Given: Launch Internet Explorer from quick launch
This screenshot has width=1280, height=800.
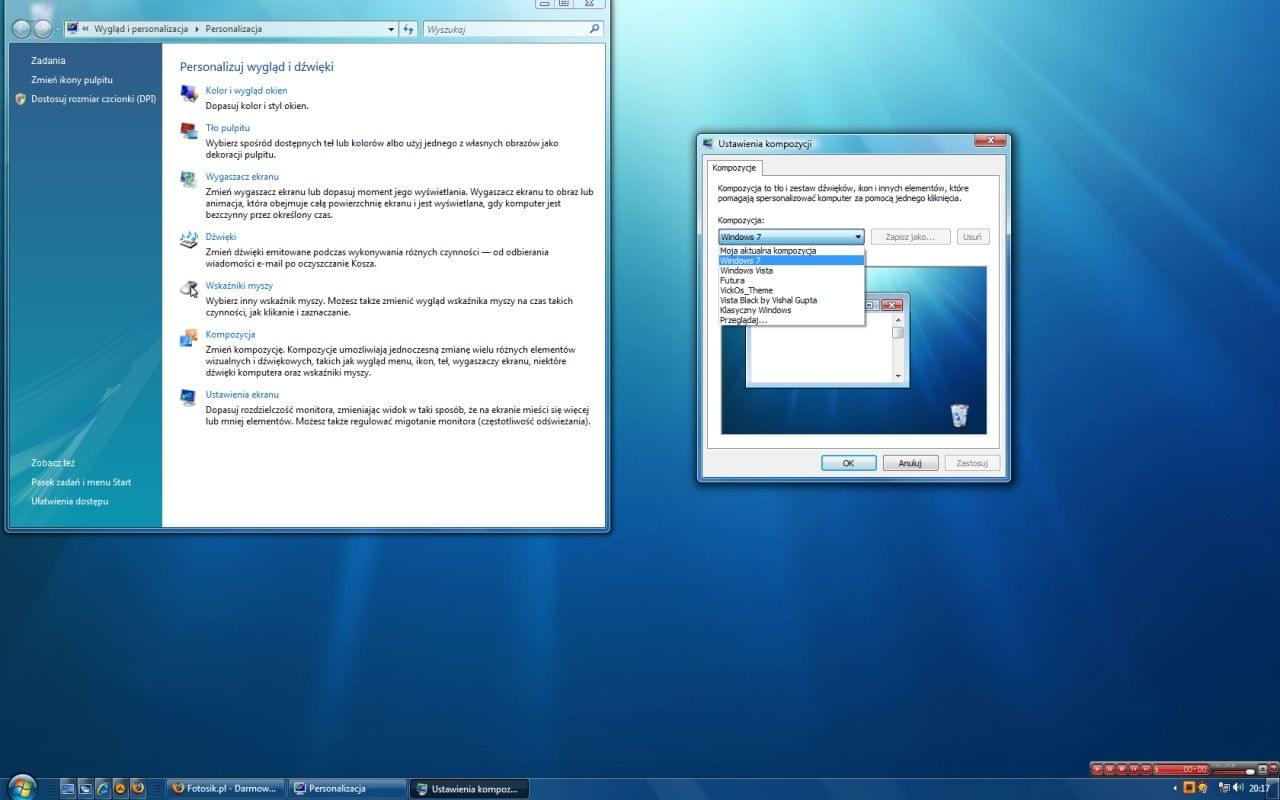Looking at the screenshot, I should [102, 788].
